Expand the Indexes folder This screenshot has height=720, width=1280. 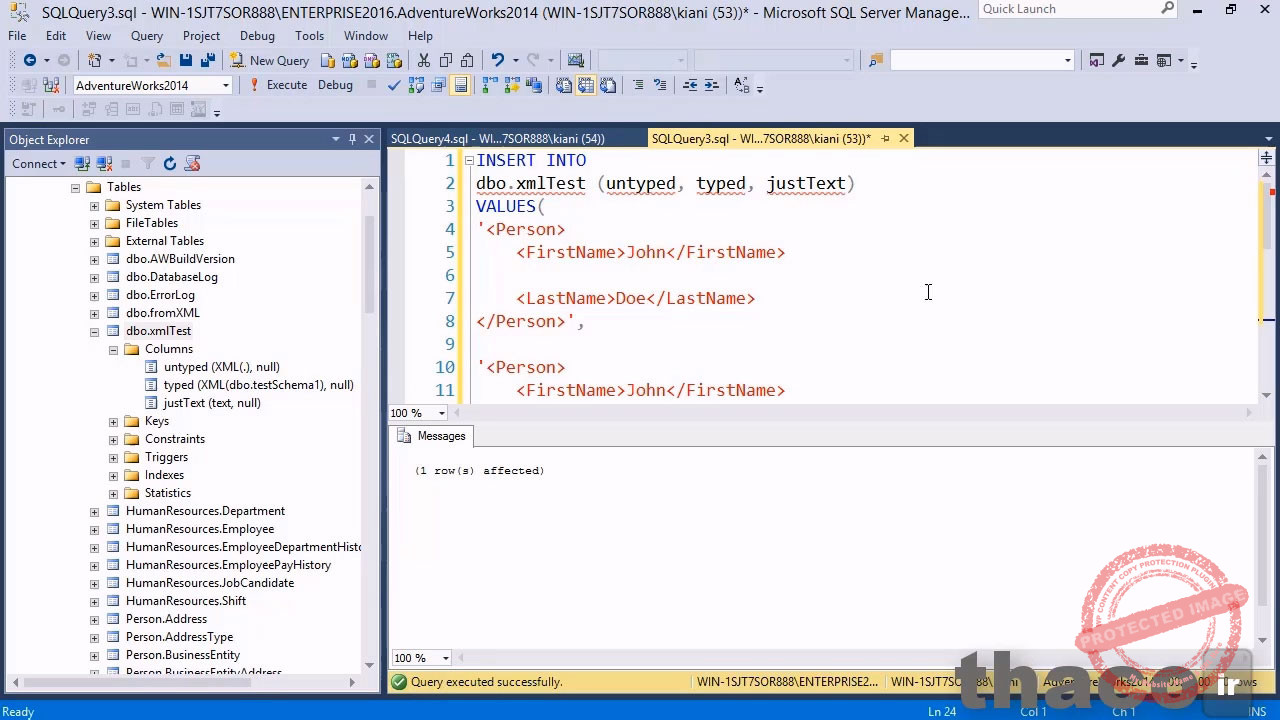point(113,475)
